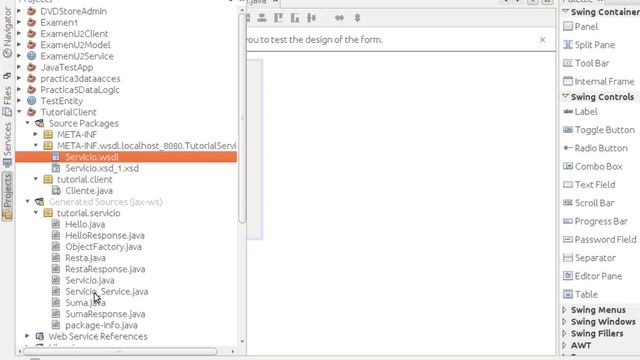The height and width of the screenshot is (360, 640).
Task: Pick the Separator palette component
Action: tap(589, 258)
